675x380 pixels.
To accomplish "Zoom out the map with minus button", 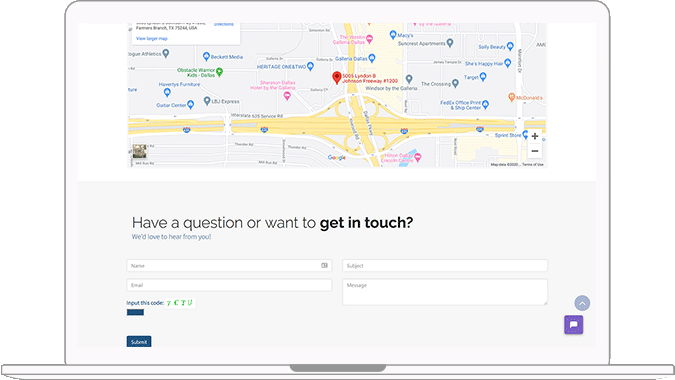I will click(535, 151).
